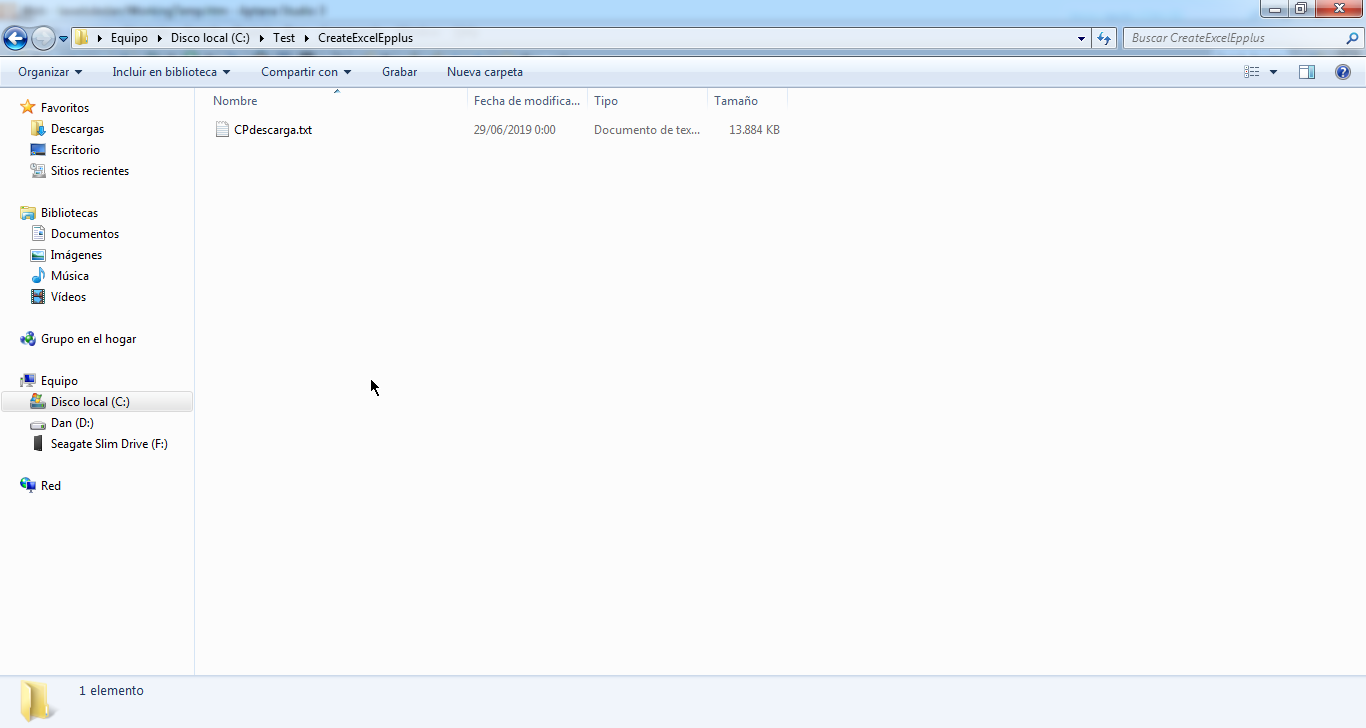Open the Compartir con menu
This screenshot has width=1366, height=728.
[x=306, y=72]
